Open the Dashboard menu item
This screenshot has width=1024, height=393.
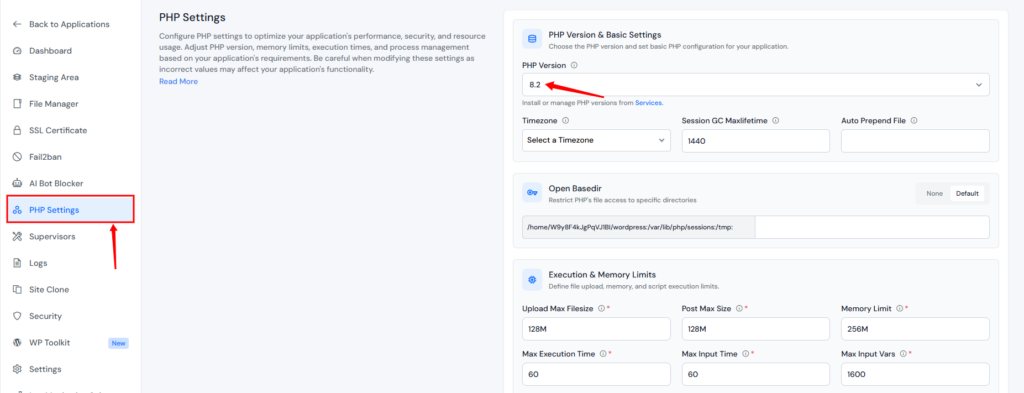click(50, 51)
